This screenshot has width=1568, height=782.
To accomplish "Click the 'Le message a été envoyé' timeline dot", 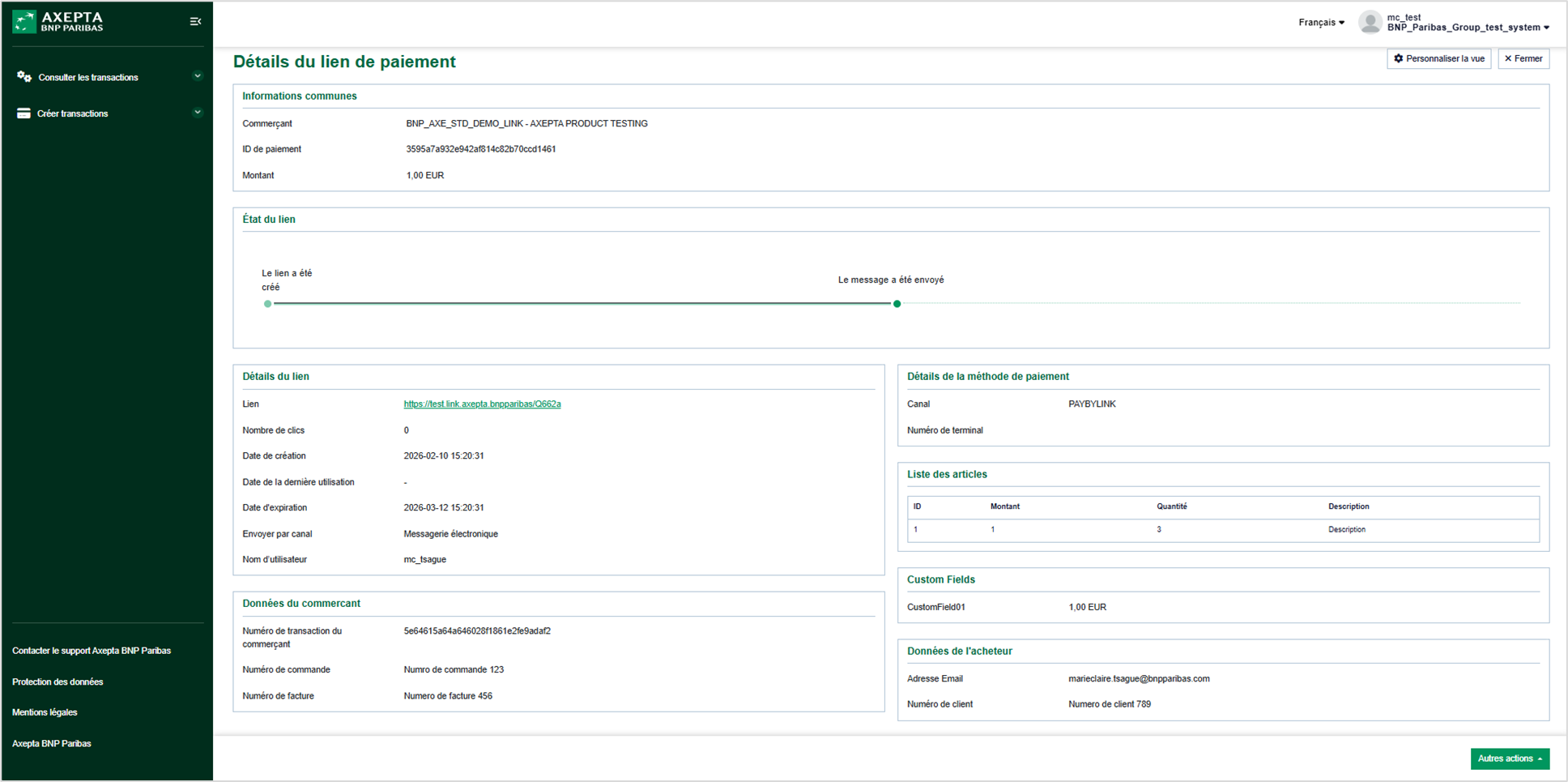I will tap(897, 304).
